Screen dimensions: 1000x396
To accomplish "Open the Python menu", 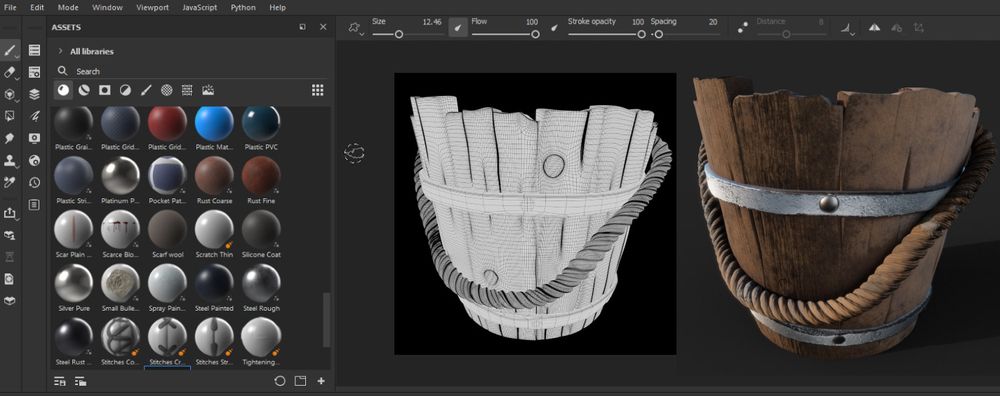I will point(243,8).
